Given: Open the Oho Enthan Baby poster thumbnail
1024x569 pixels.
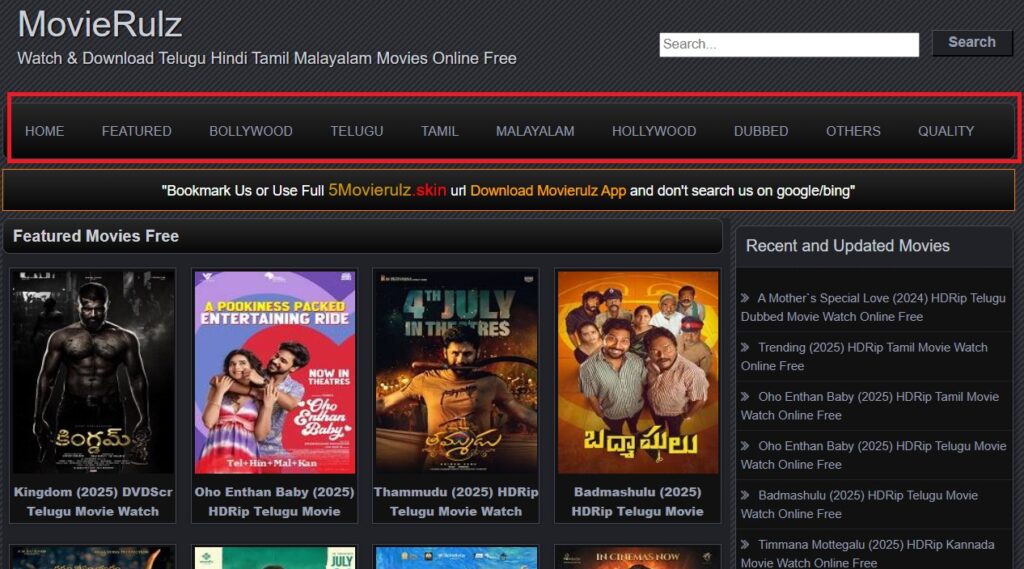Looking at the screenshot, I should (274, 372).
